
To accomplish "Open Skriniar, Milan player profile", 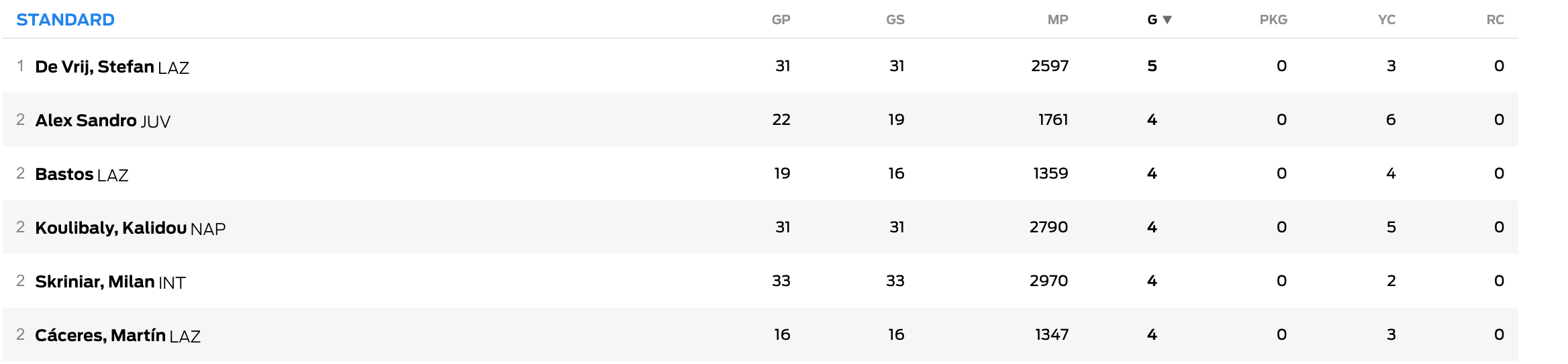I will click(x=95, y=281).
